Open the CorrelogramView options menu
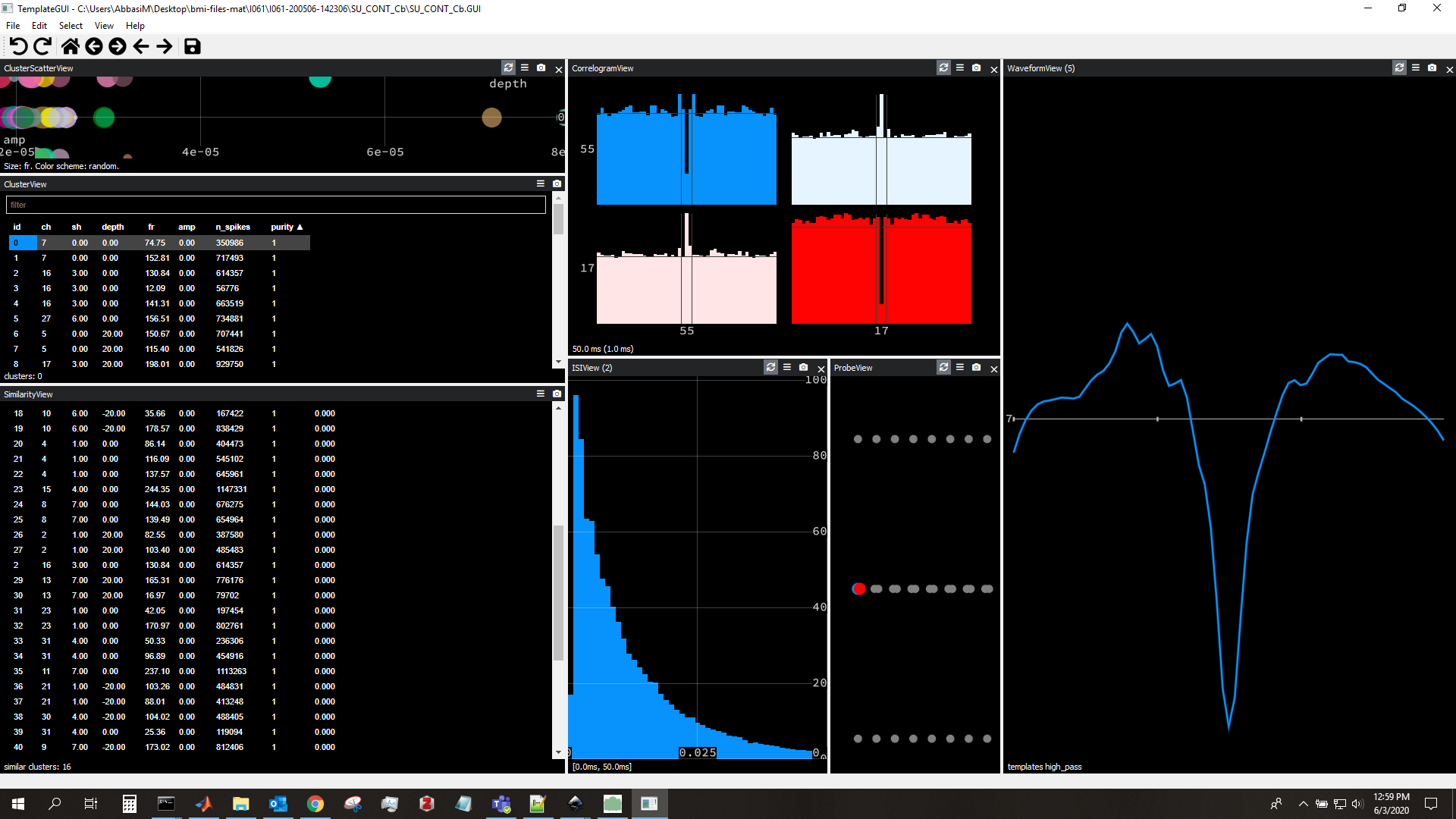The image size is (1456, 819). click(x=959, y=68)
